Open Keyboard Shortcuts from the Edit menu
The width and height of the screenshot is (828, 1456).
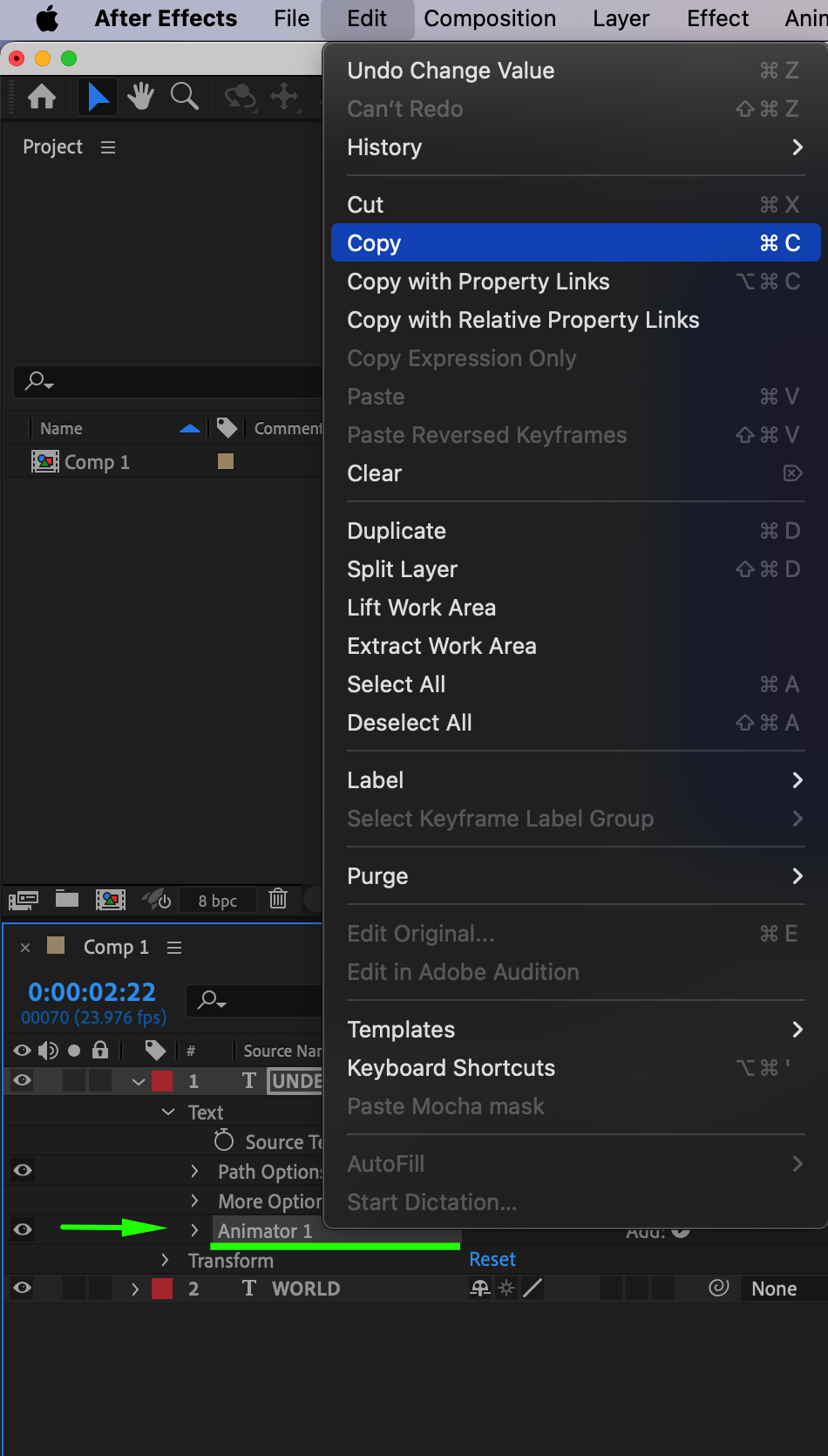(575, 1068)
